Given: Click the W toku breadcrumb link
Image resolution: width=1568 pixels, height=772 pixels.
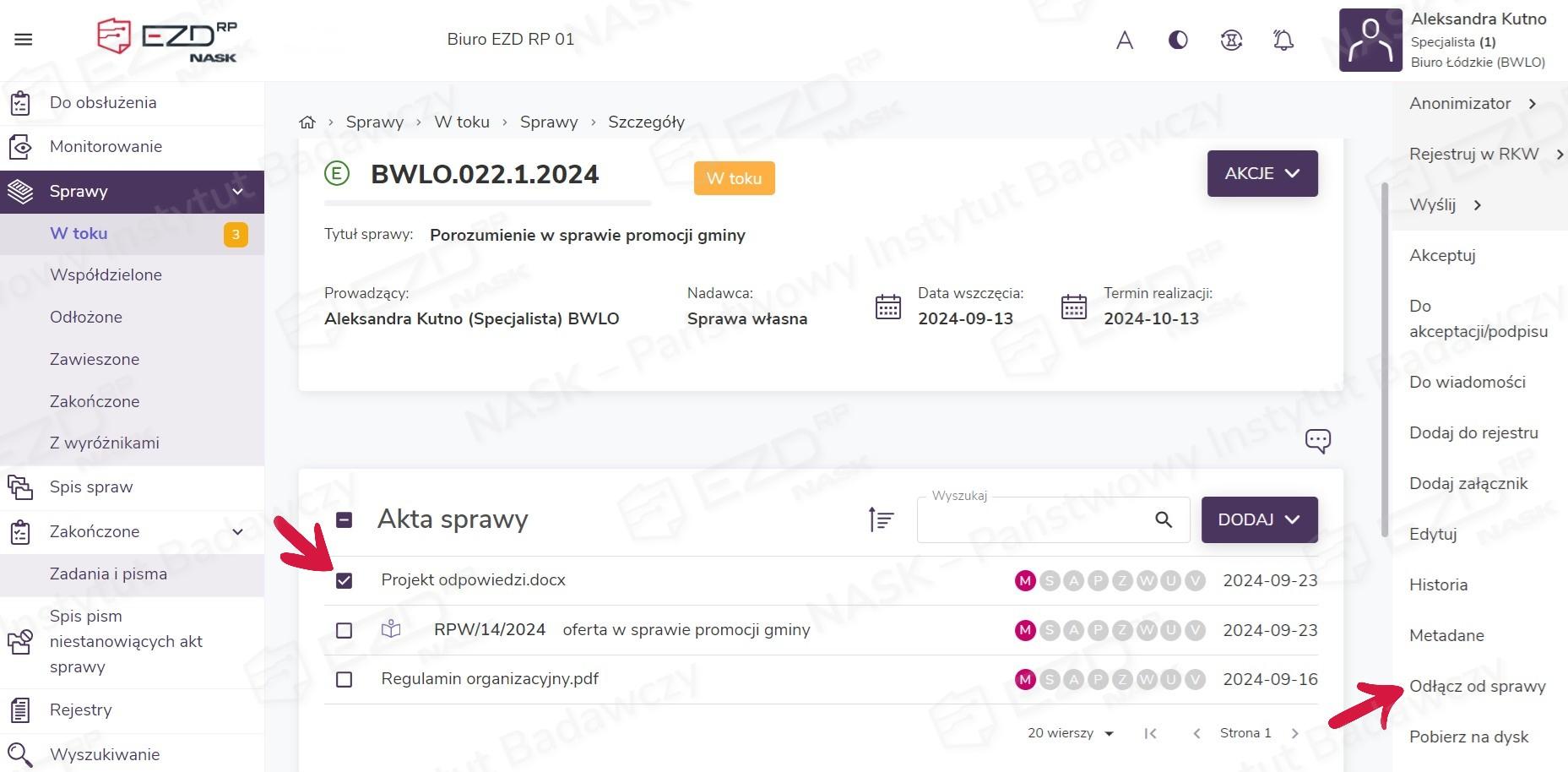Looking at the screenshot, I should (461, 122).
